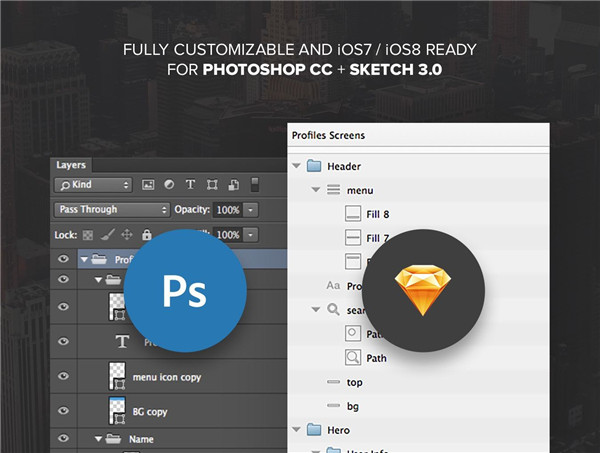Click the top layer shape icon

333,381
